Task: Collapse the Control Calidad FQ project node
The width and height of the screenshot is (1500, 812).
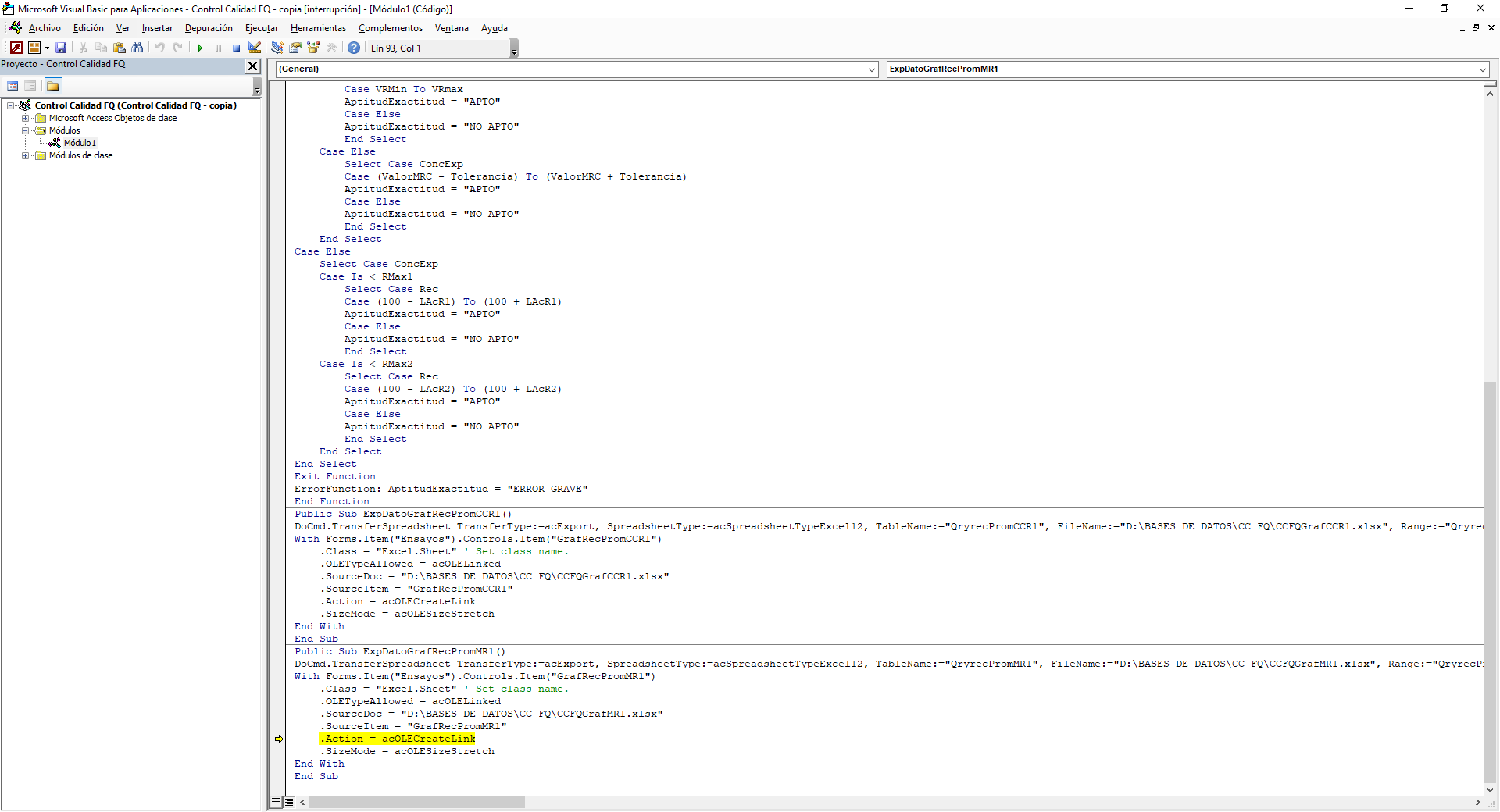Action: coord(12,105)
